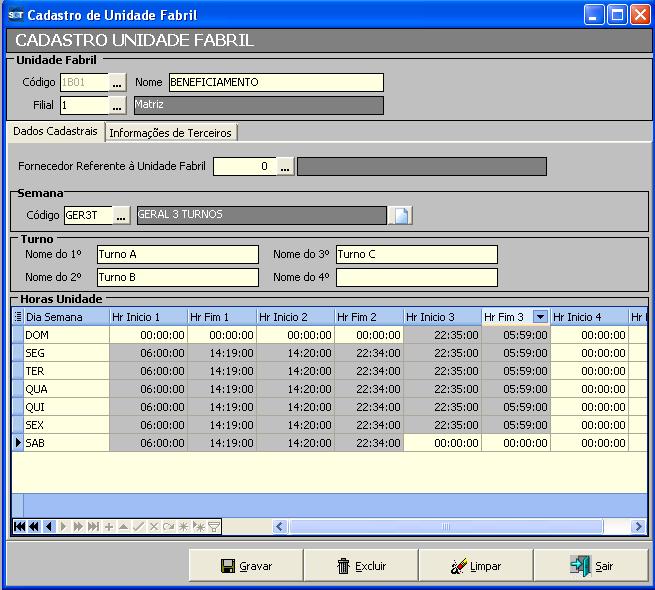655x590 pixels.
Task: Open the new document icon beside GERAL 3 TURNOS
Action: 400,215
